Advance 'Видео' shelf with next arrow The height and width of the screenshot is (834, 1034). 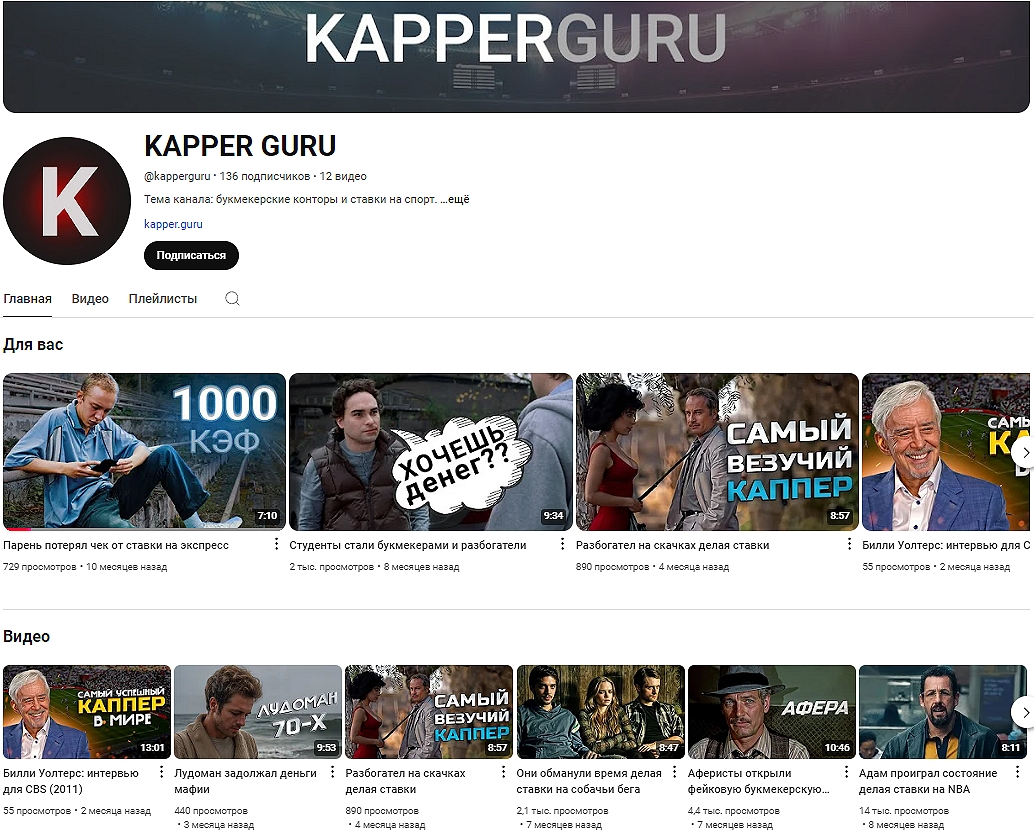point(1022,712)
